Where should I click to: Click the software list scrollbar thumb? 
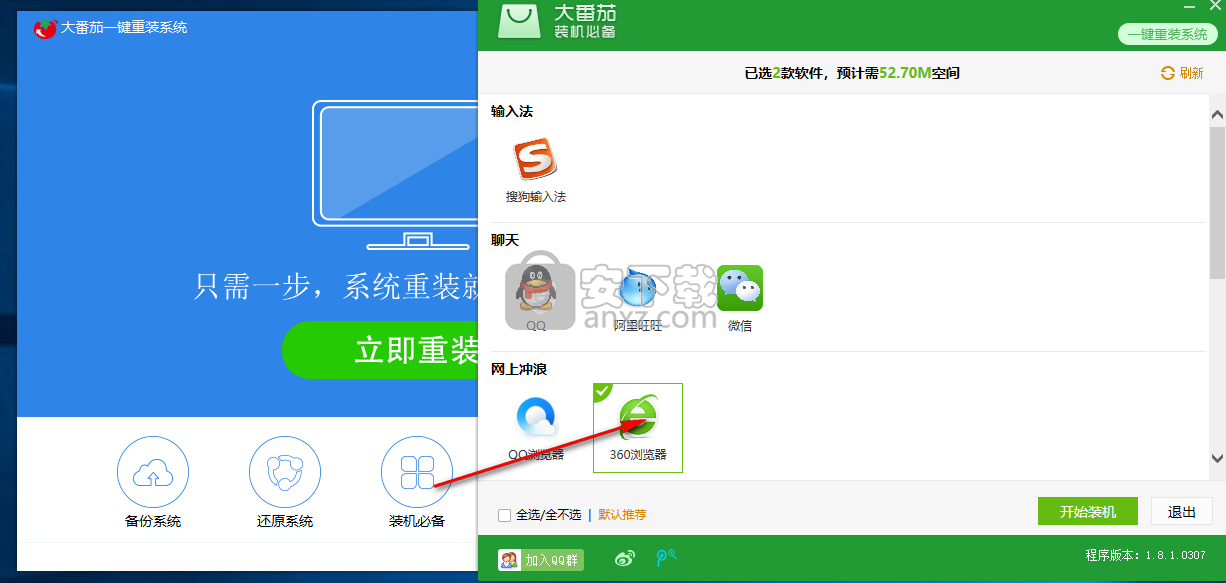(1217, 202)
